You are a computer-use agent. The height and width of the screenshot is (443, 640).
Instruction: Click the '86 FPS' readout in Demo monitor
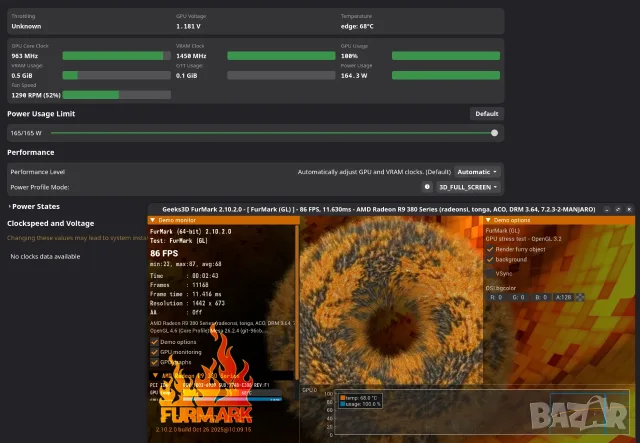164,253
